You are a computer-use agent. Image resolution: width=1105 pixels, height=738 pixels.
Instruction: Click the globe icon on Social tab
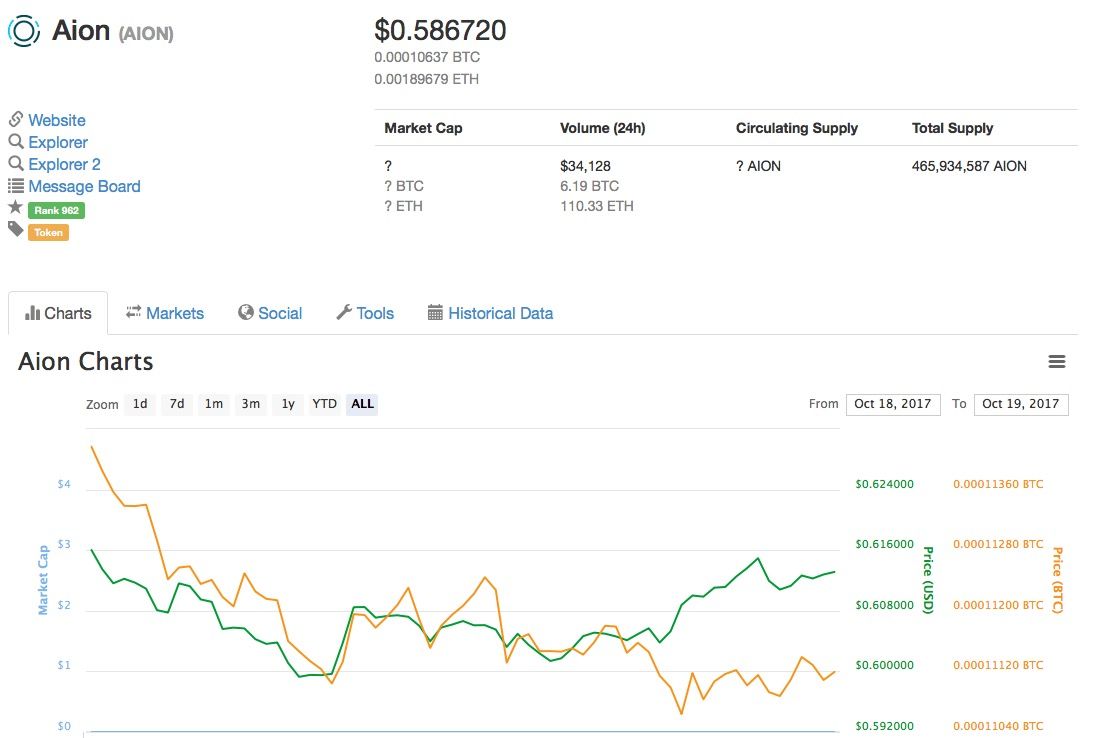(245, 312)
